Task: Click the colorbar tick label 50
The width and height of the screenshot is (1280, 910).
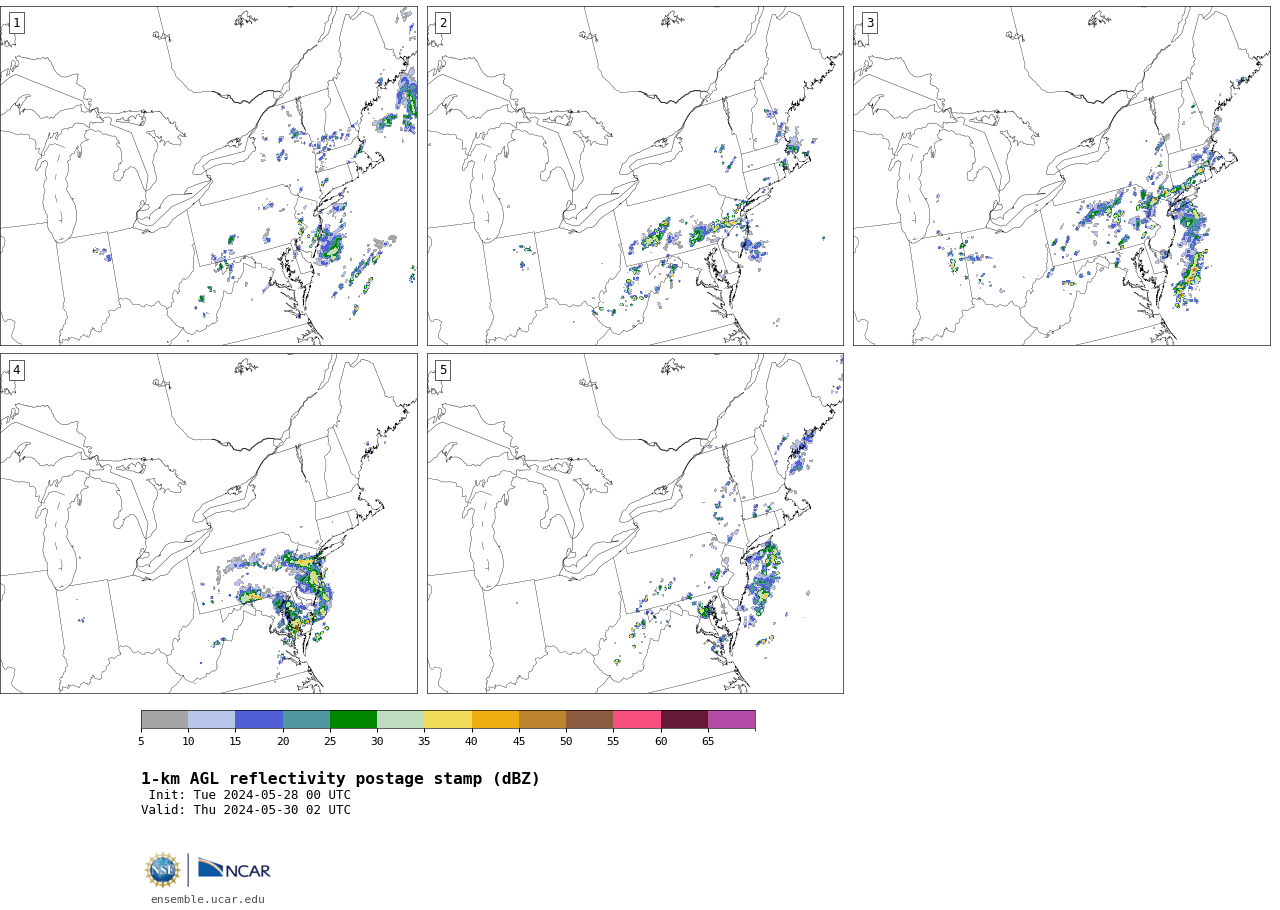Action: [566, 741]
